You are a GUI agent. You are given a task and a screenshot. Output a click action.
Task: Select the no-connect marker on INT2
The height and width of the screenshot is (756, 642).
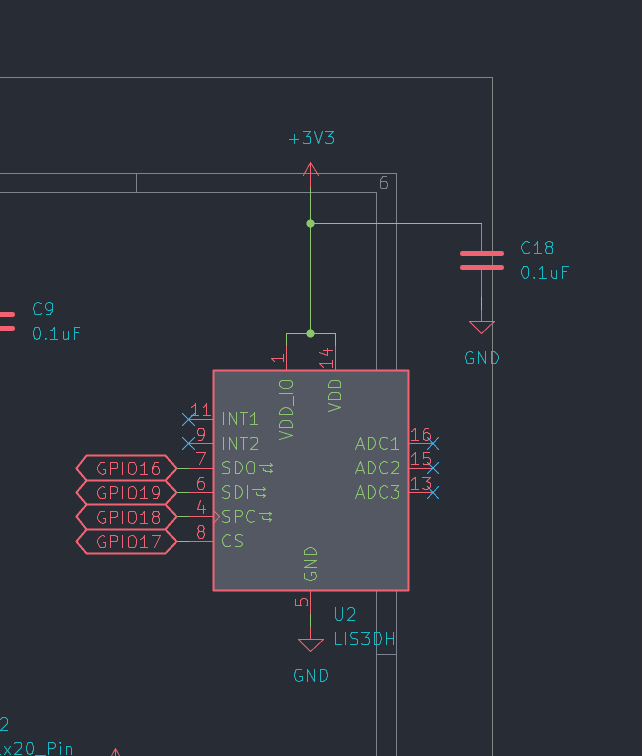point(188,443)
